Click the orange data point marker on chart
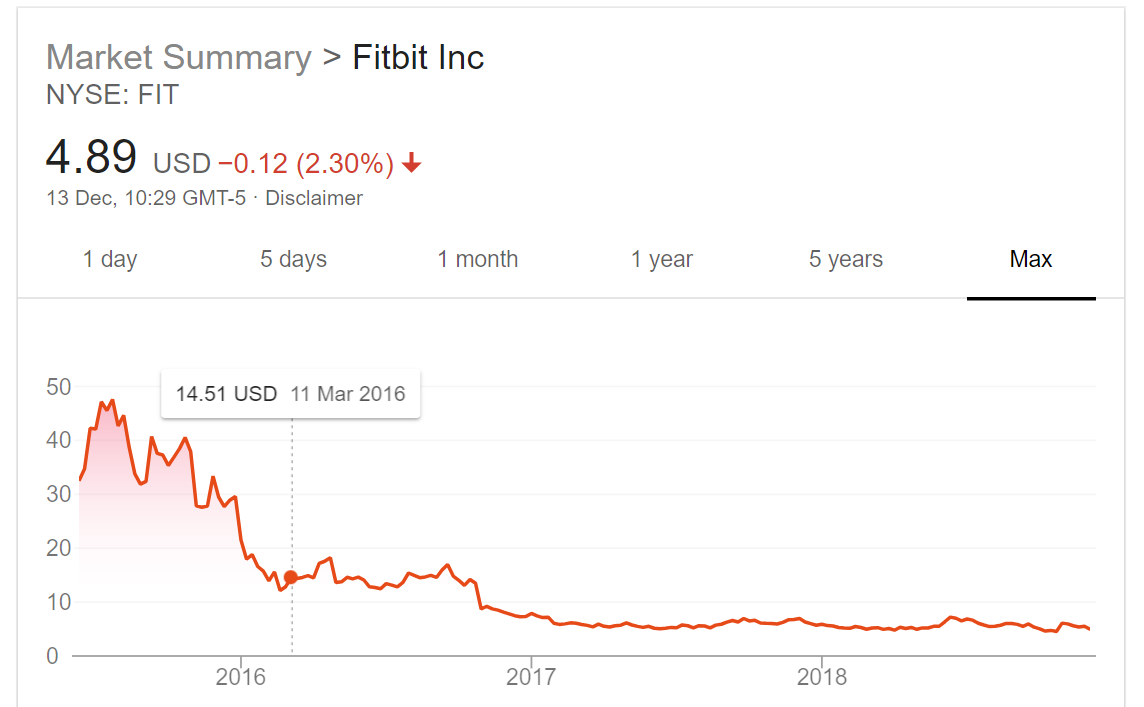This screenshot has width=1144, height=707. (x=291, y=577)
